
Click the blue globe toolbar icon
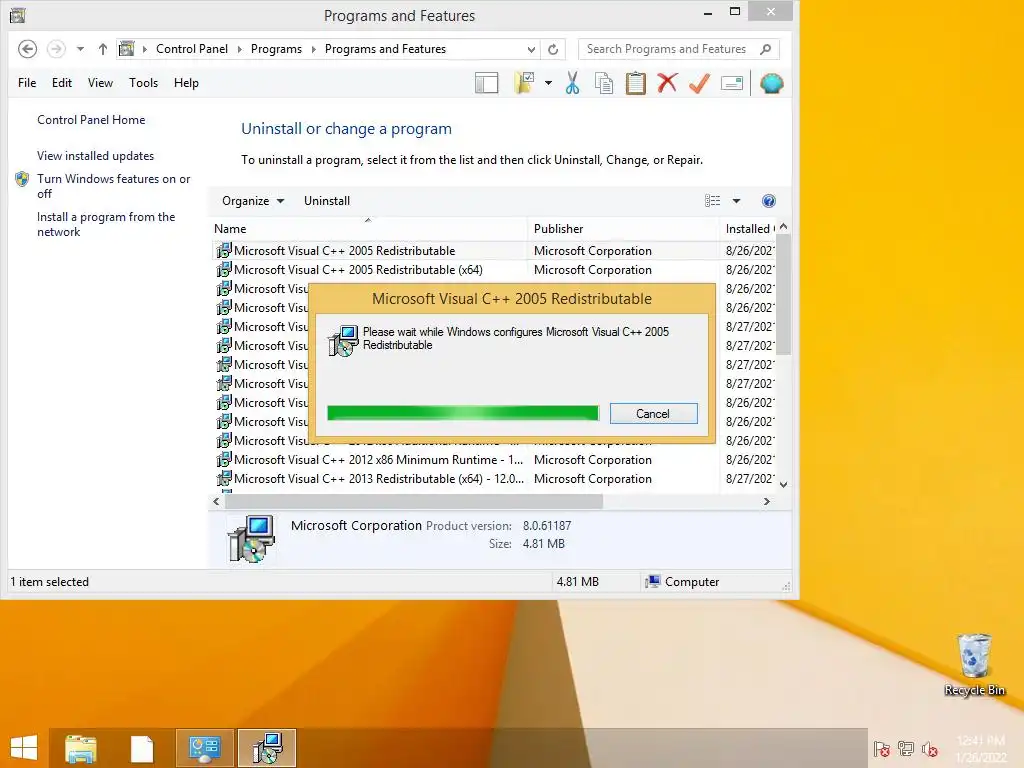(x=772, y=84)
